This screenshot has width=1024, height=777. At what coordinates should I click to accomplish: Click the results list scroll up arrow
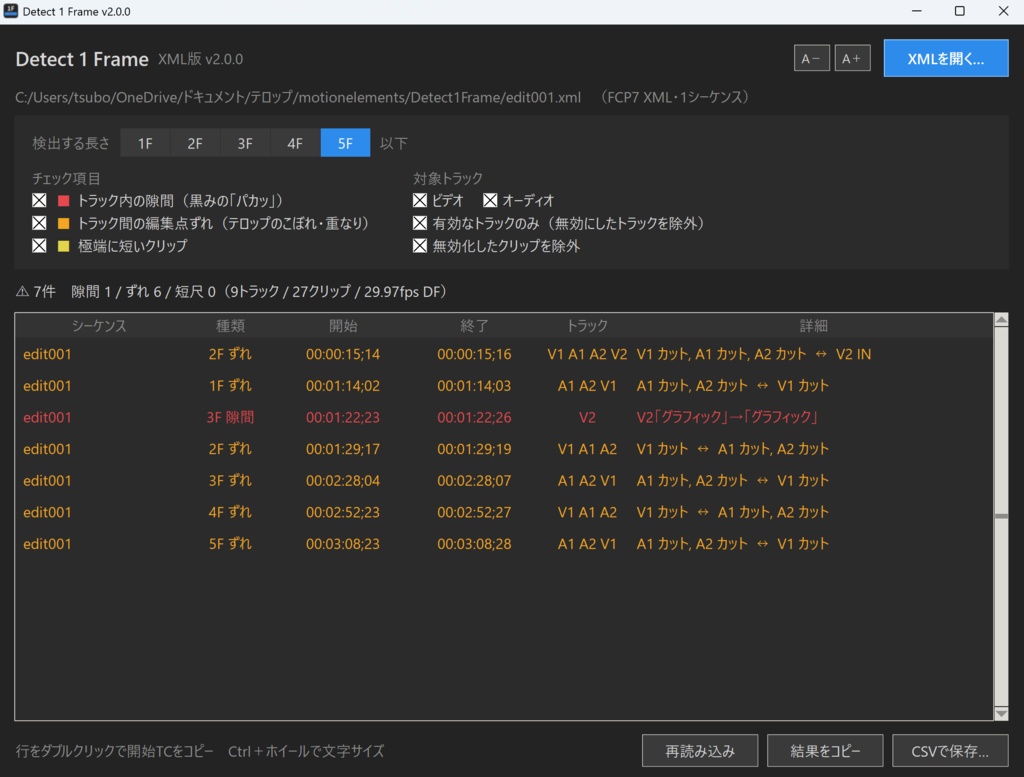point(1001,320)
